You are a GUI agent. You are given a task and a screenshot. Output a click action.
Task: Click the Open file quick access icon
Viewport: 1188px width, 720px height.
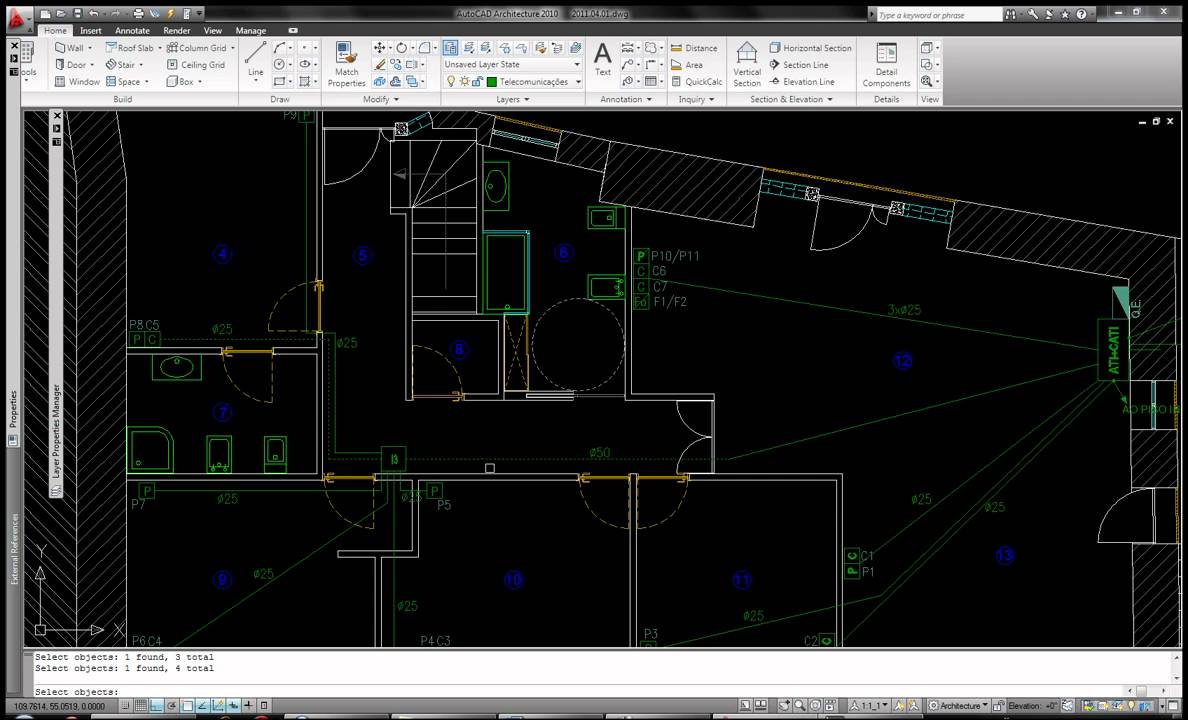pos(61,14)
